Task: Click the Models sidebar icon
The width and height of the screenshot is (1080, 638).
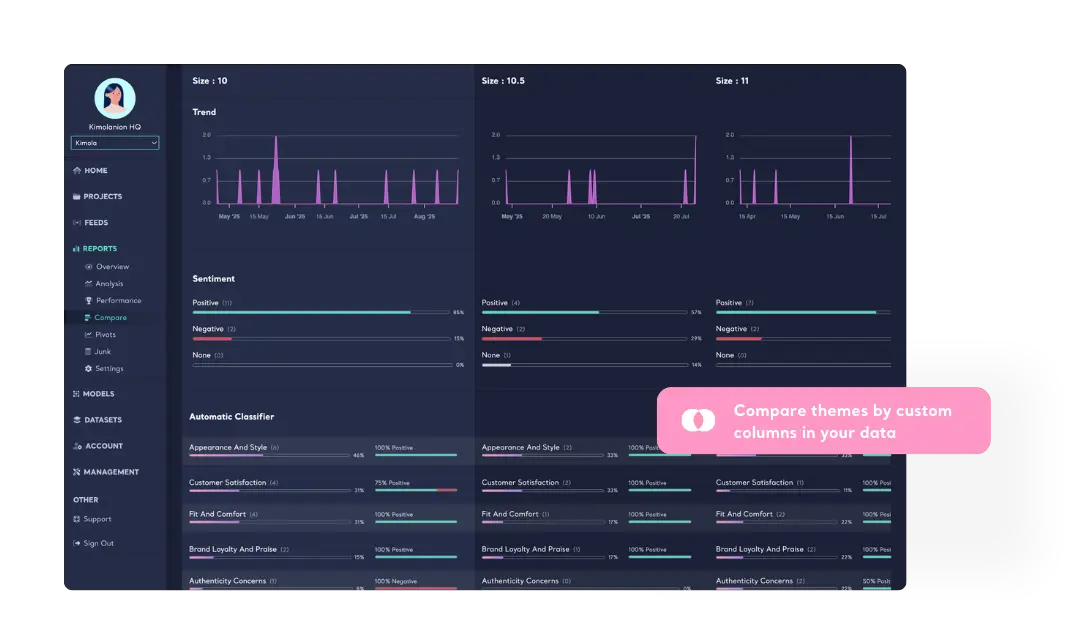Action: click(77, 393)
